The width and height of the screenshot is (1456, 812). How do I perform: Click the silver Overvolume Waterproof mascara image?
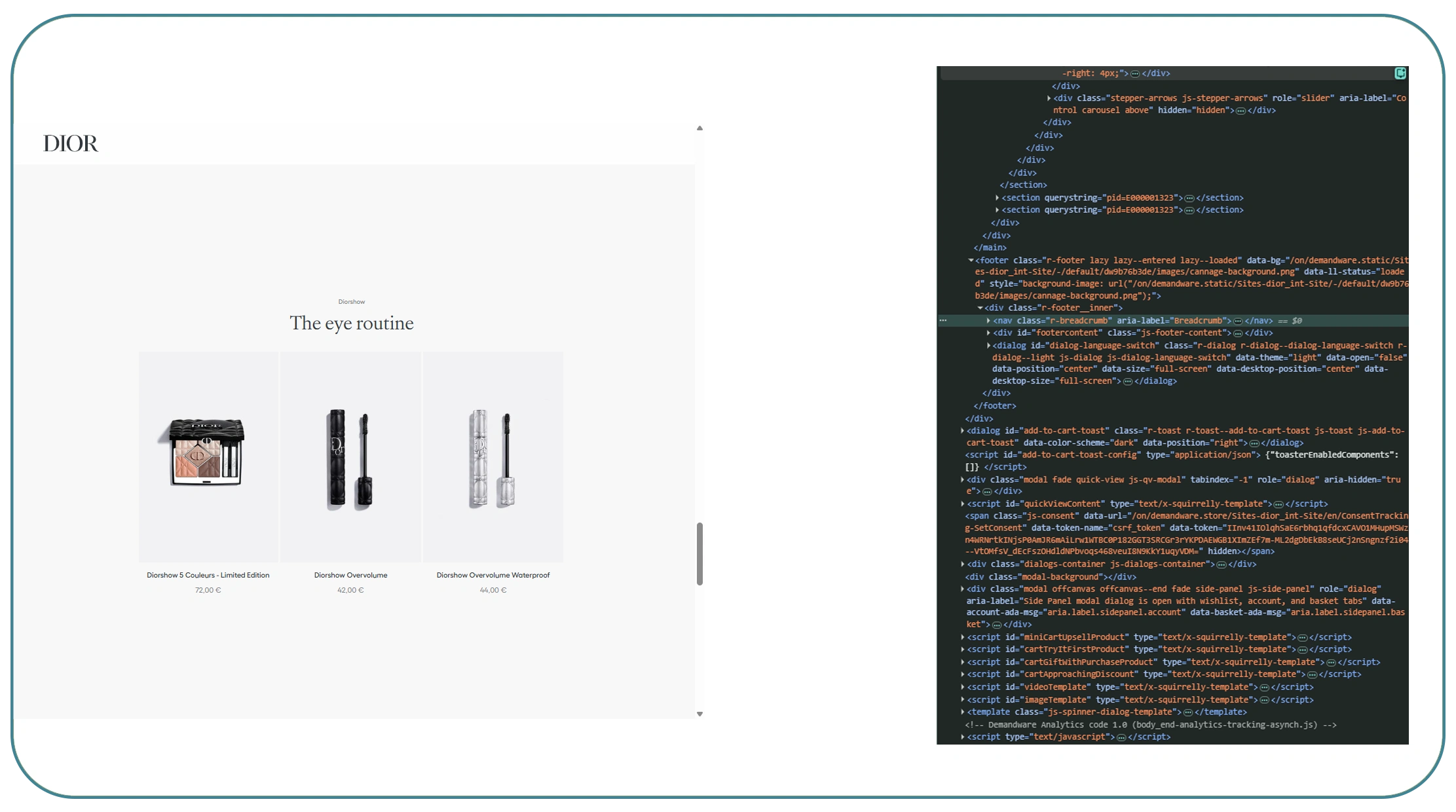point(493,458)
